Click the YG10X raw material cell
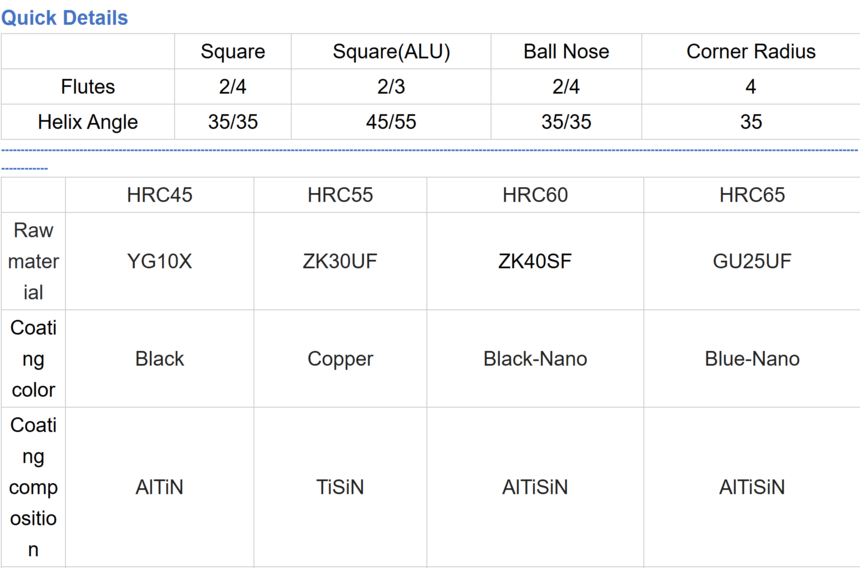 coord(159,261)
